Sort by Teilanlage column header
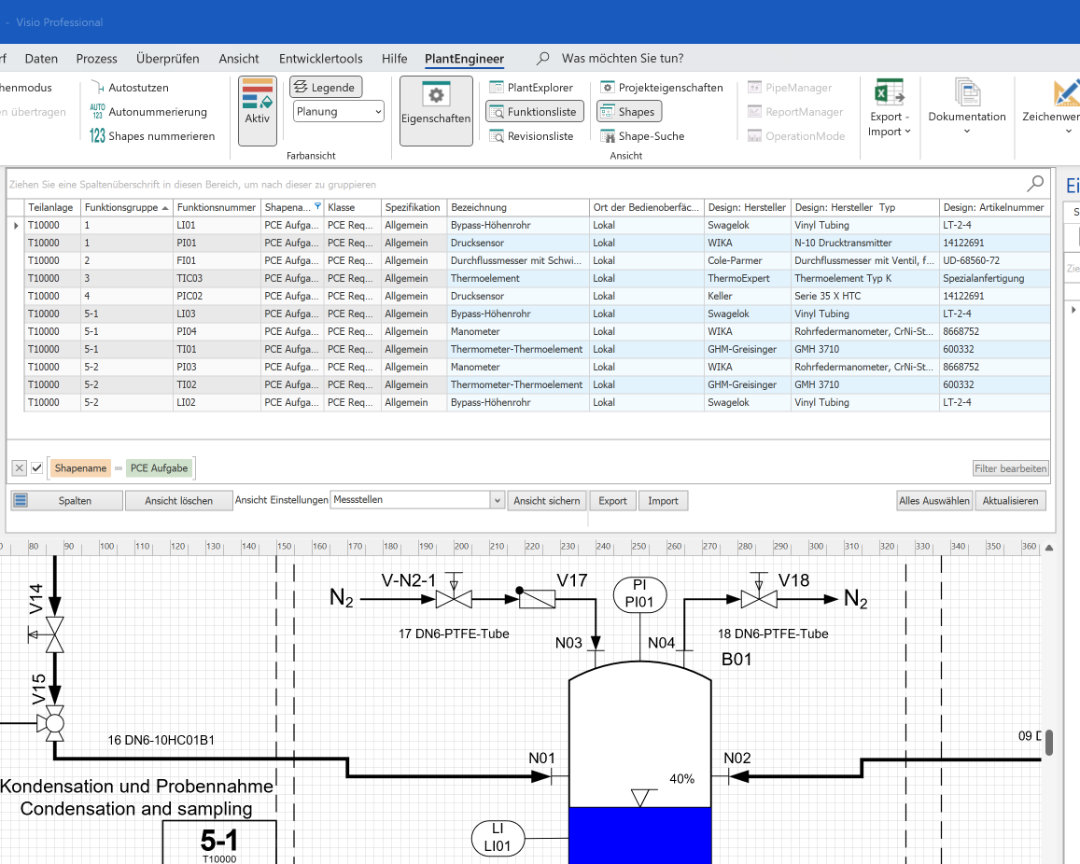This screenshot has height=864, width=1080. click(52, 207)
